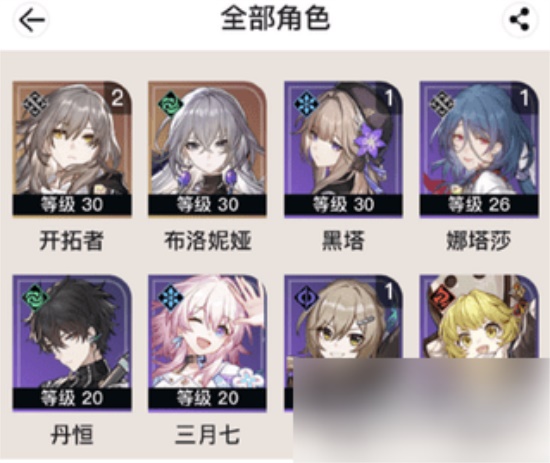Click the ice element icon on 黑塔
550x463 pixels.
[307, 104]
